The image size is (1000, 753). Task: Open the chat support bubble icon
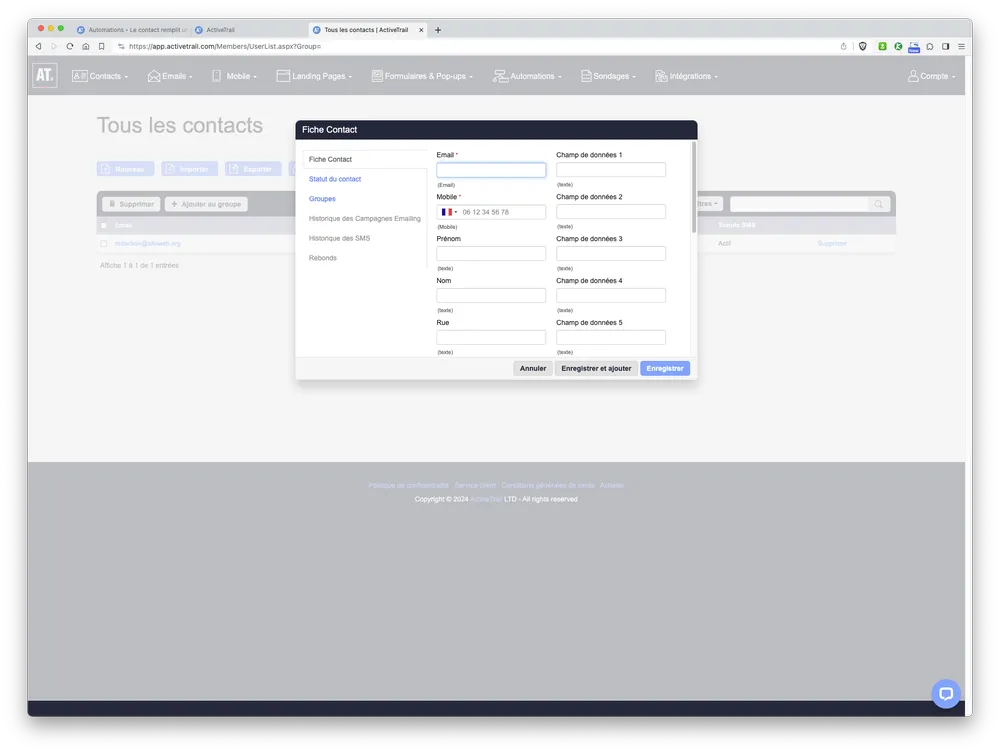coord(945,693)
